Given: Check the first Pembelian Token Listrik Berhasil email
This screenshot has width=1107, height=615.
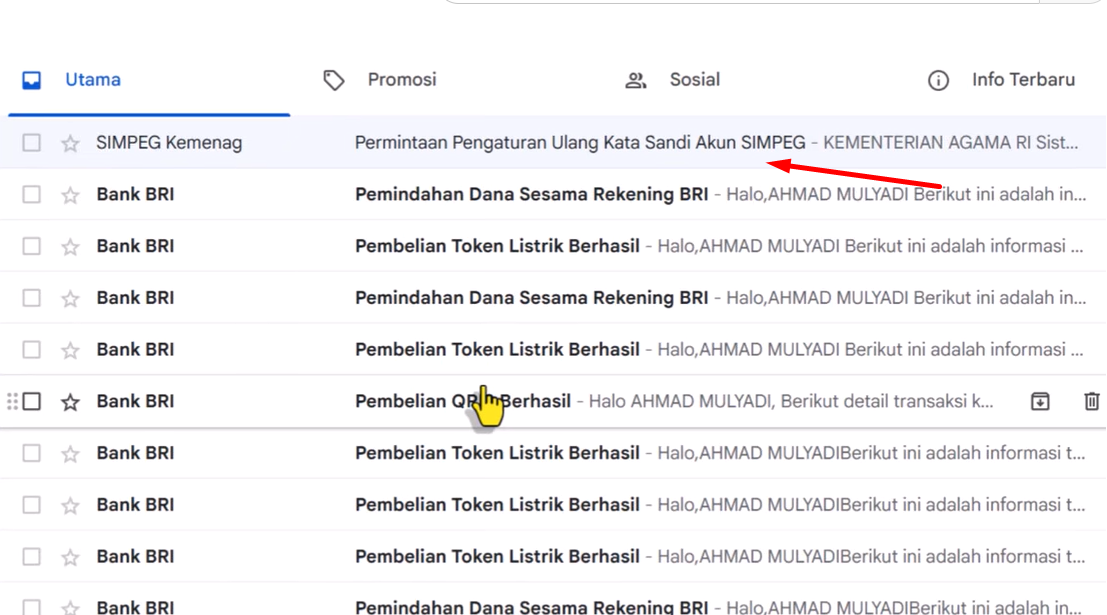Looking at the screenshot, I should [31, 246].
